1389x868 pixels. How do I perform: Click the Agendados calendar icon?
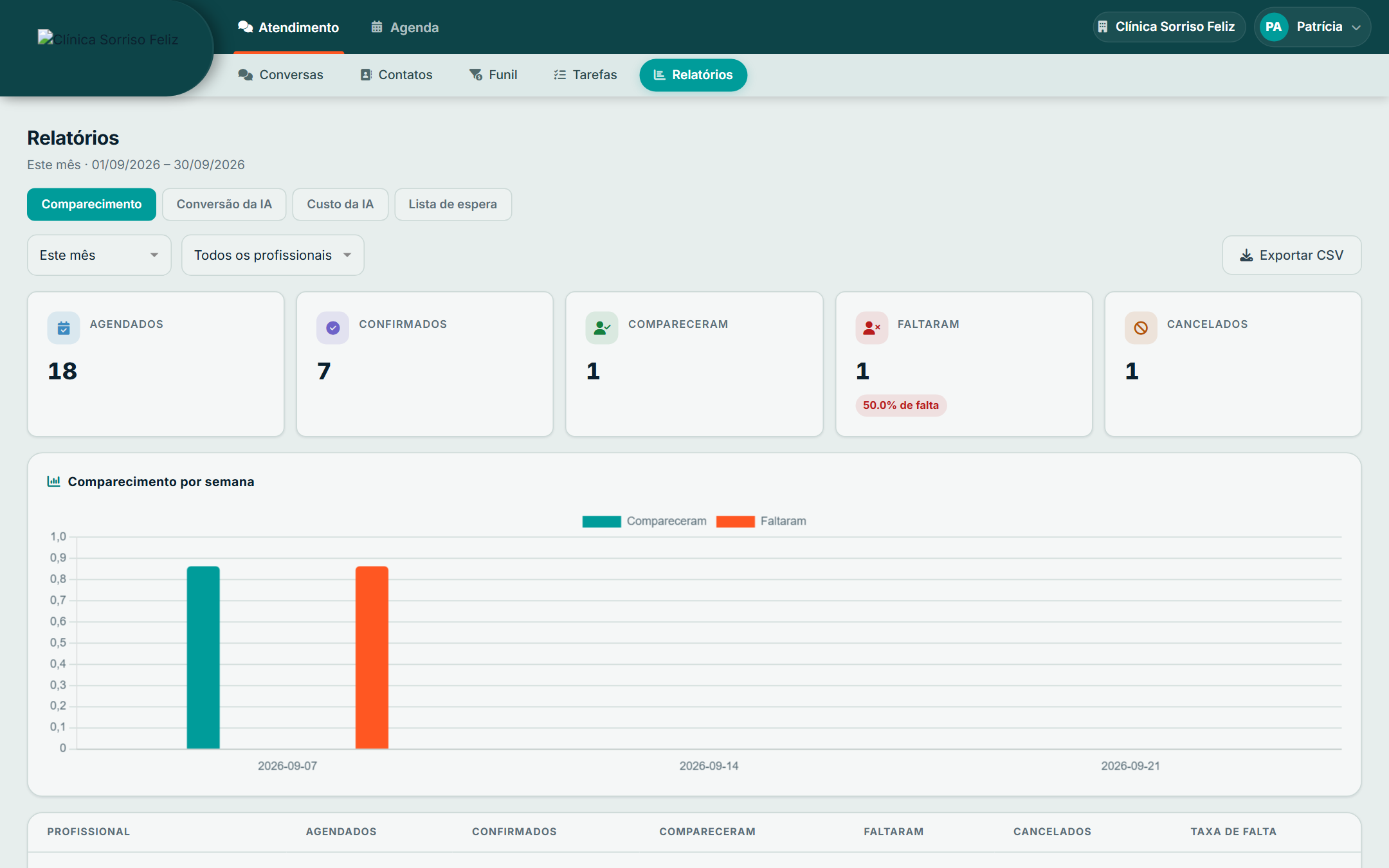64,328
